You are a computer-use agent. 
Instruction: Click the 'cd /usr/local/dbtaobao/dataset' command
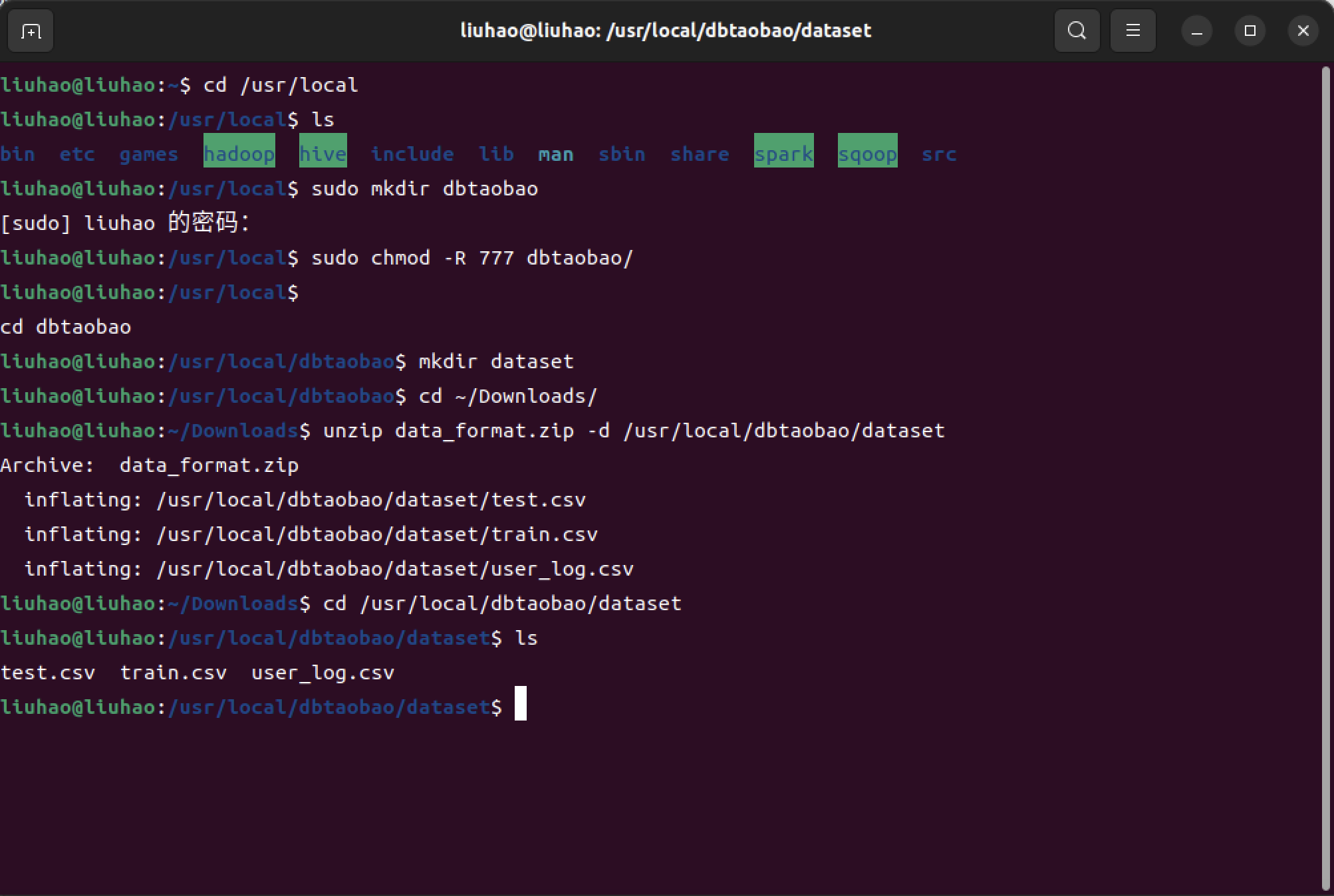coord(502,604)
